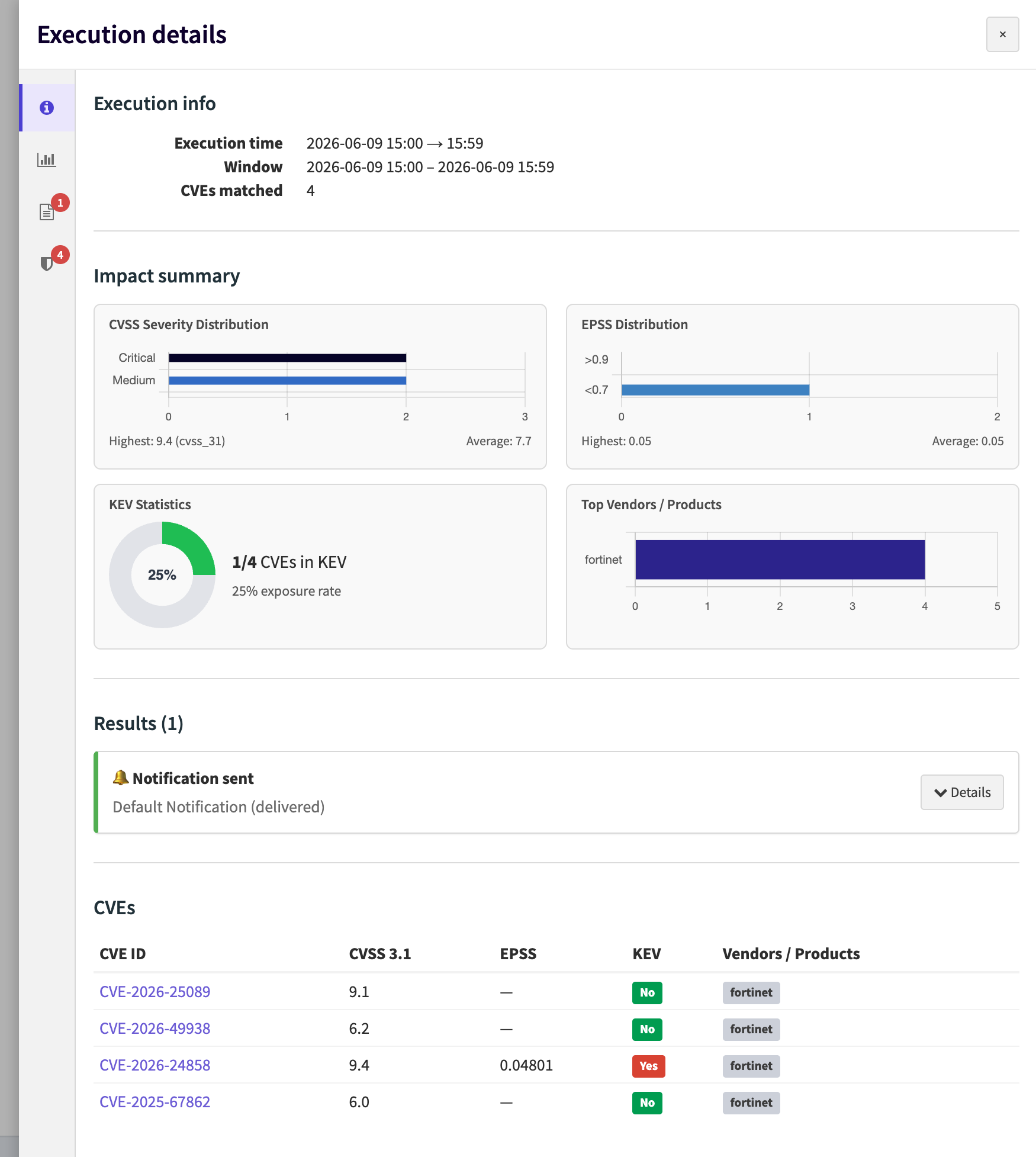The width and height of the screenshot is (1036, 1157).
Task: Click the Results (1) heading
Action: 139,724
